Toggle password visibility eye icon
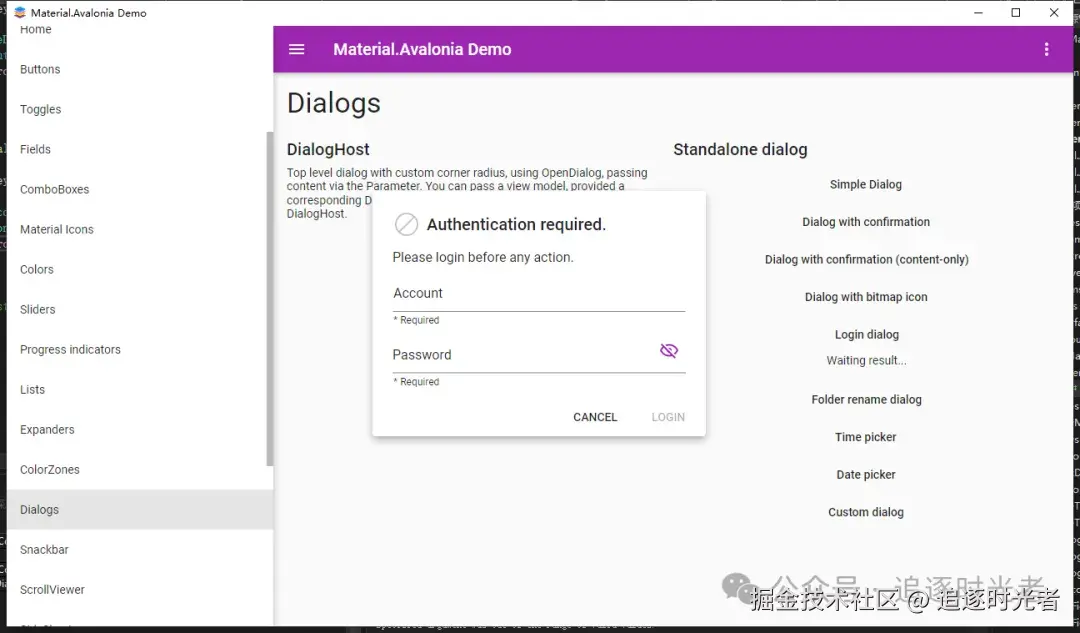 click(x=669, y=351)
